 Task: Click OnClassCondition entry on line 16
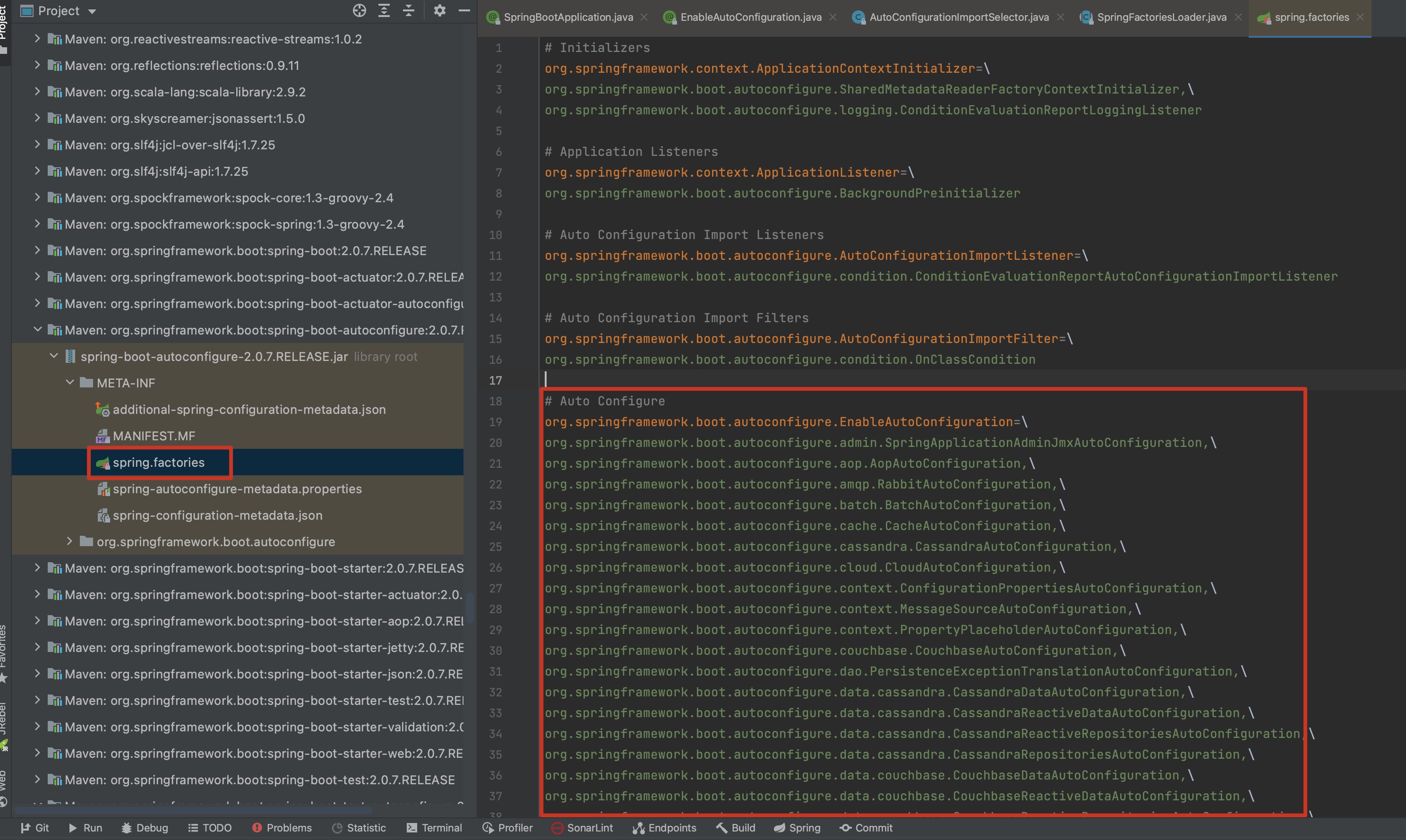point(789,360)
